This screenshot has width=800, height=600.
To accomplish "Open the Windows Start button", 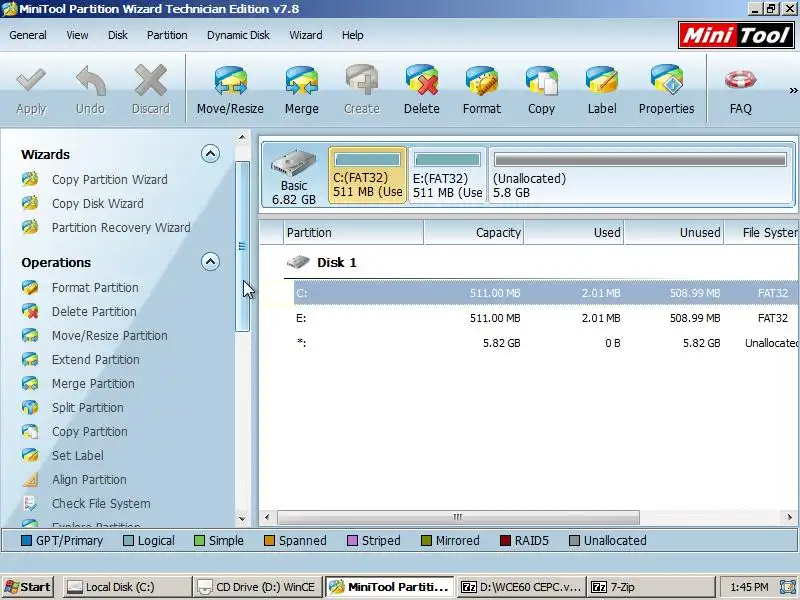I will tap(28, 587).
